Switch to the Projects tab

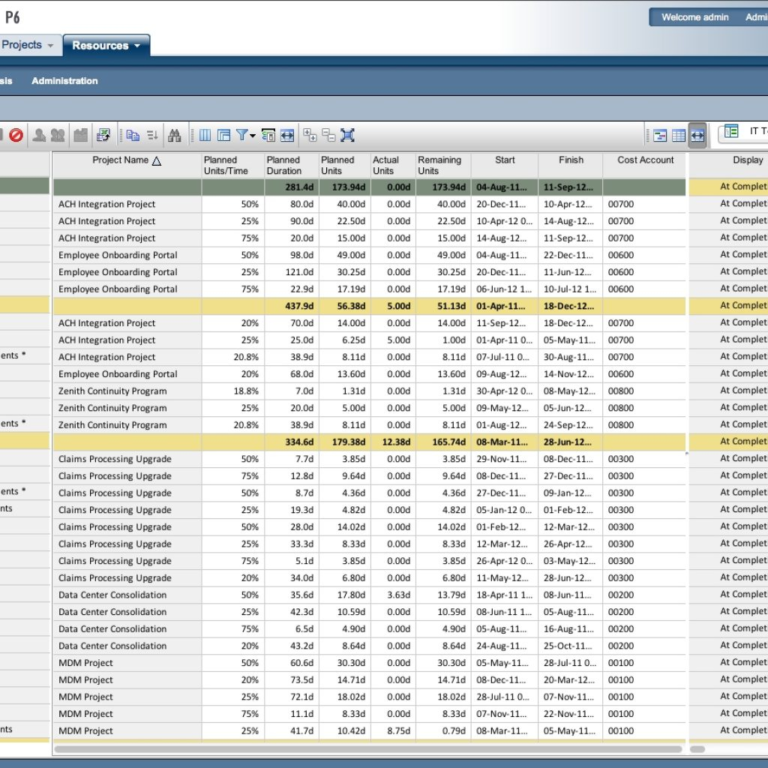tap(20, 45)
